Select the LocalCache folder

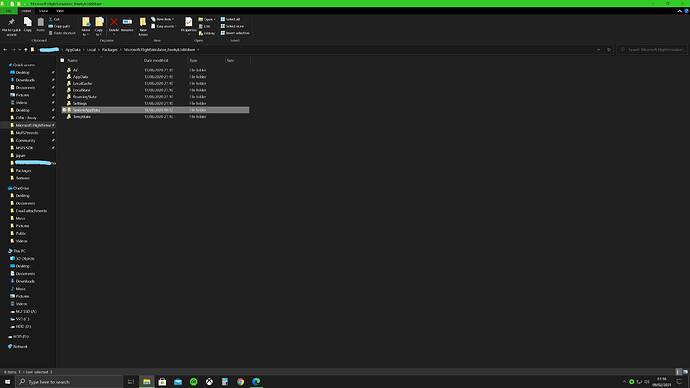(83, 83)
